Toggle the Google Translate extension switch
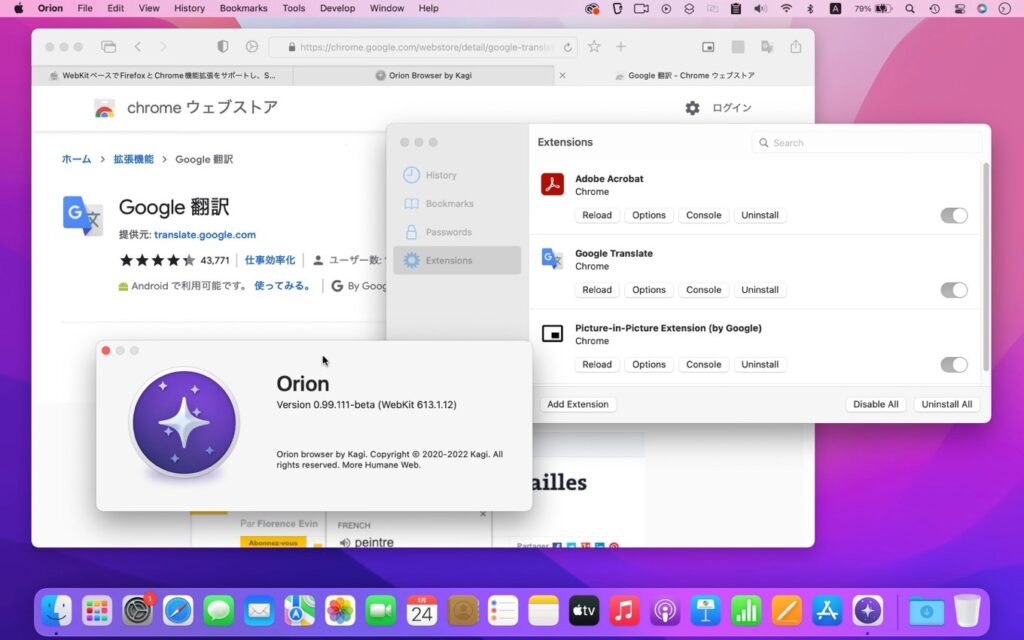The image size is (1024, 640). point(953,290)
